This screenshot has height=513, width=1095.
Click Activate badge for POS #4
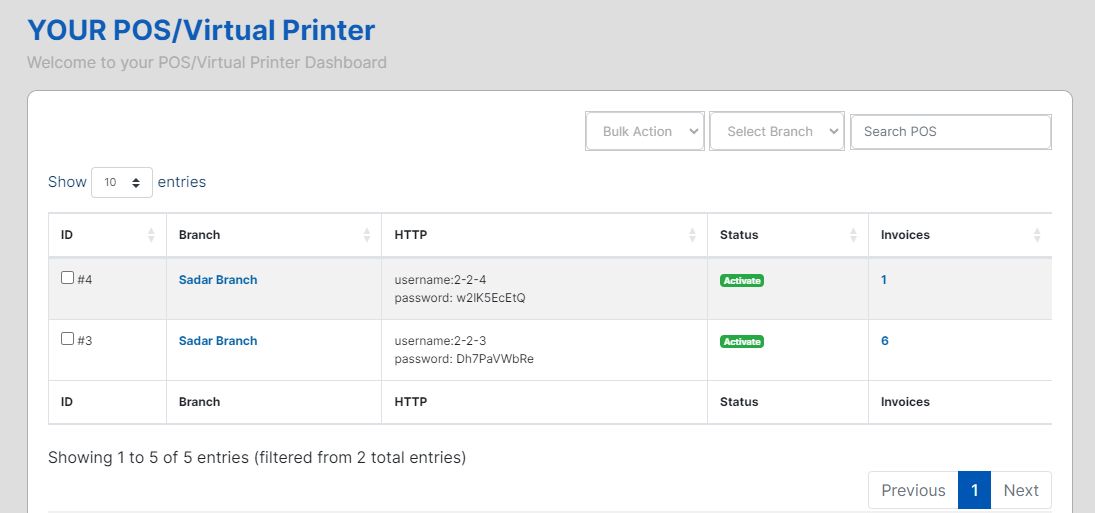[x=742, y=281]
